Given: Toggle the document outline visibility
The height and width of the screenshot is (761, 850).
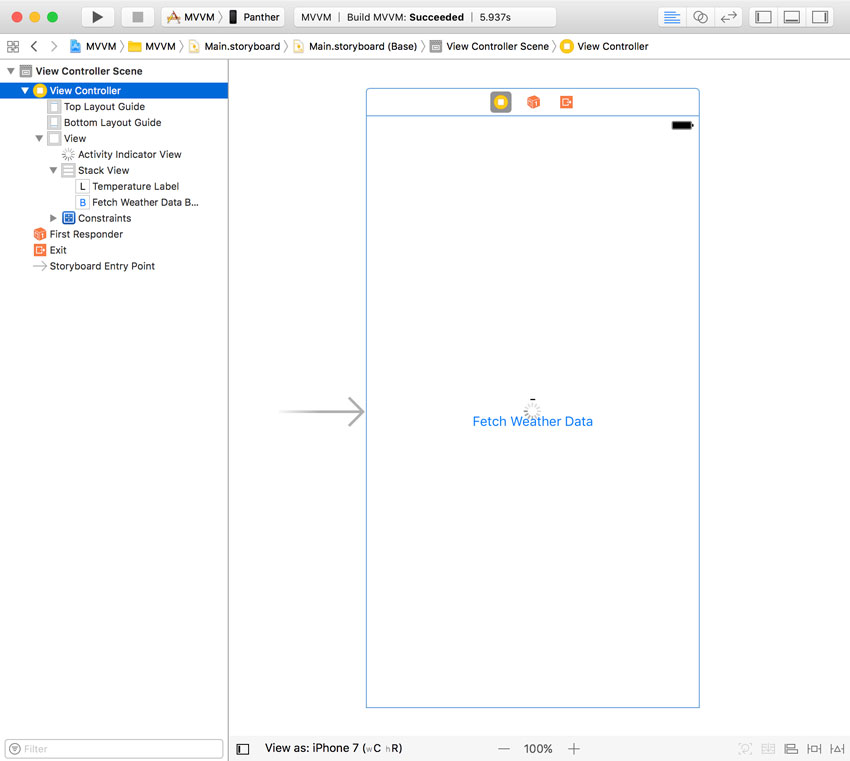Looking at the screenshot, I should (x=243, y=749).
